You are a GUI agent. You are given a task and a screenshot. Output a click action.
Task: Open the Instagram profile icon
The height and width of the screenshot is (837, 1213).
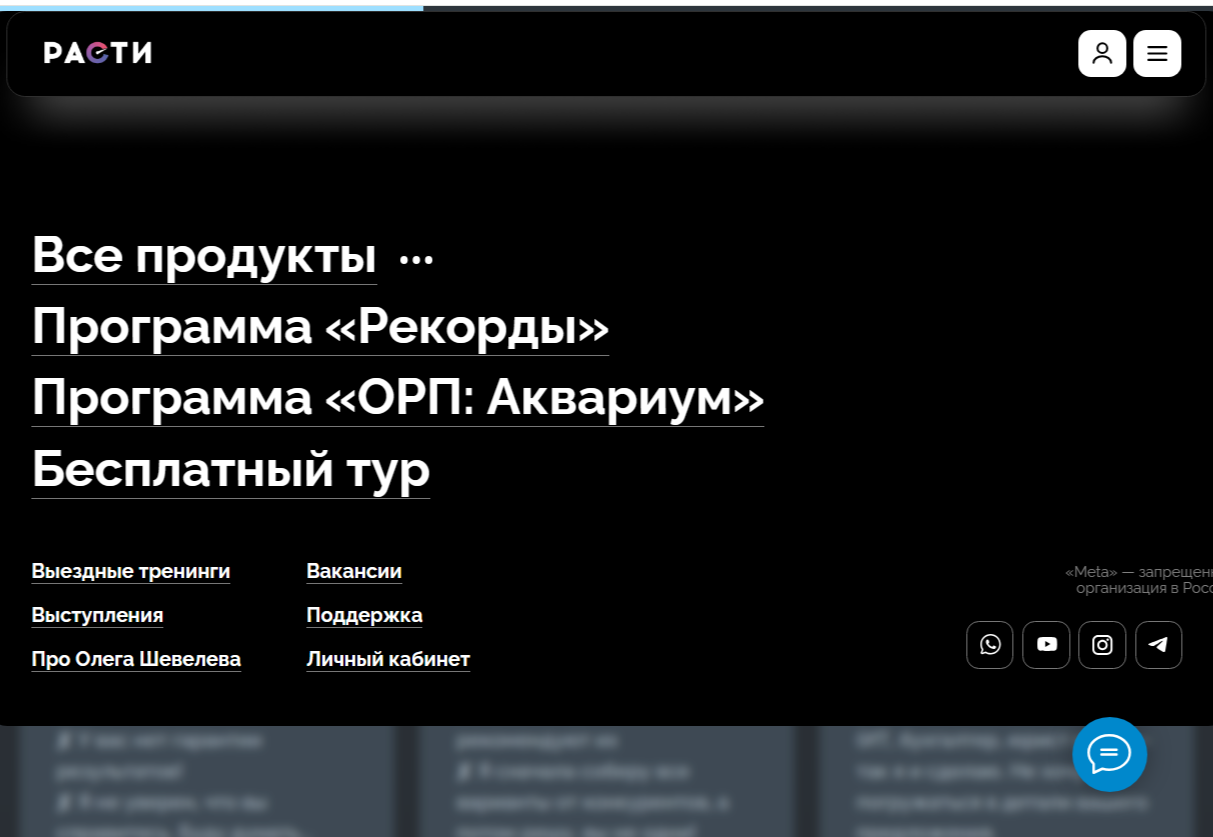point(1102,645)
